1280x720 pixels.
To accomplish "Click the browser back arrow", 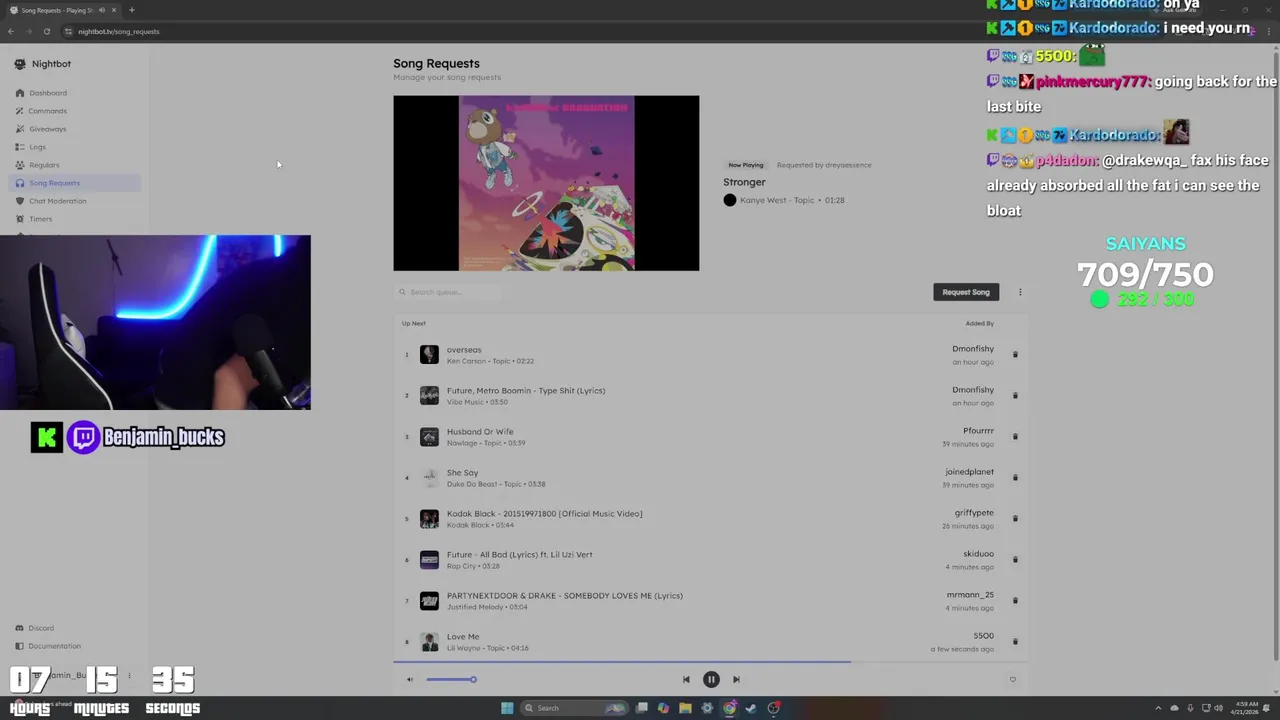I will 10,31.
